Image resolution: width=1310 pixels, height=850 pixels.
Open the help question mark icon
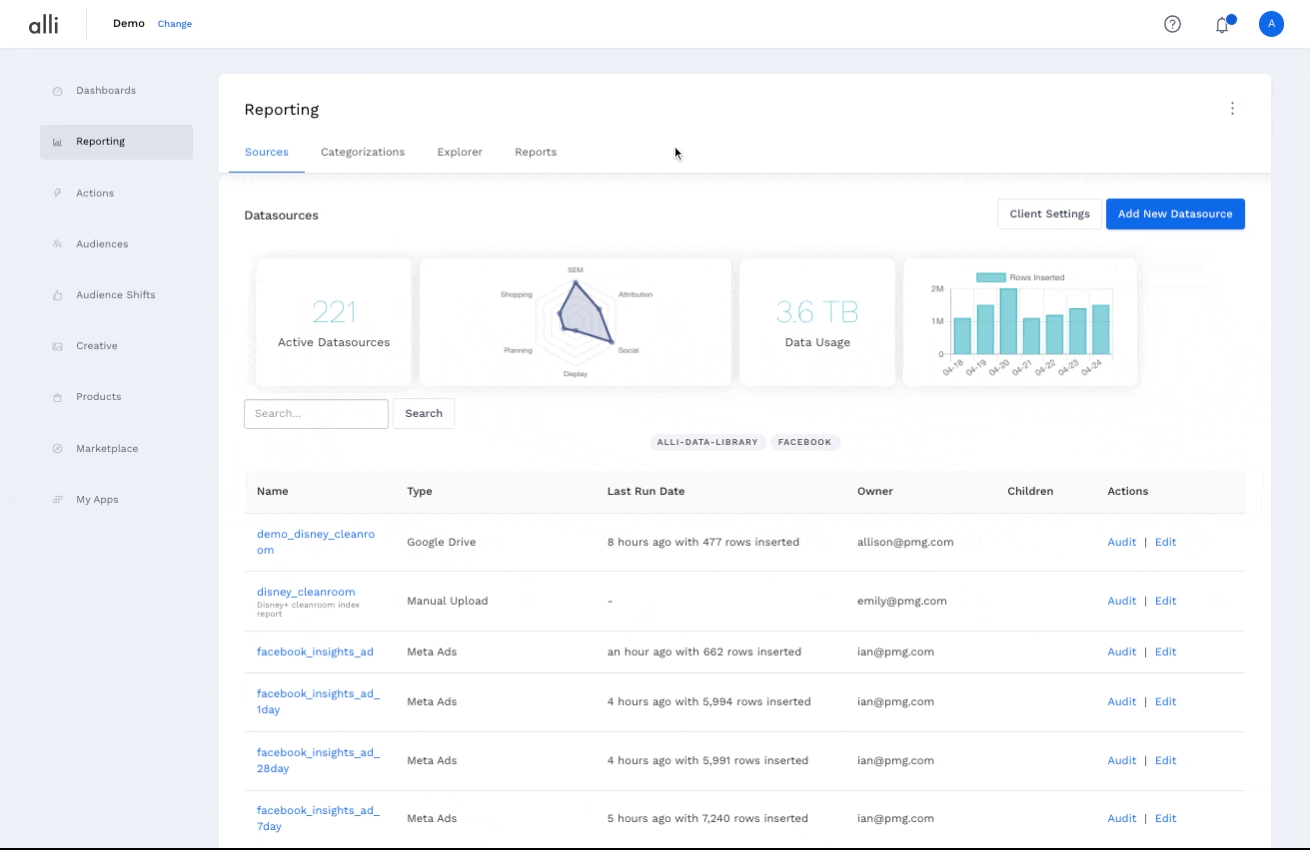(1172, 24)
